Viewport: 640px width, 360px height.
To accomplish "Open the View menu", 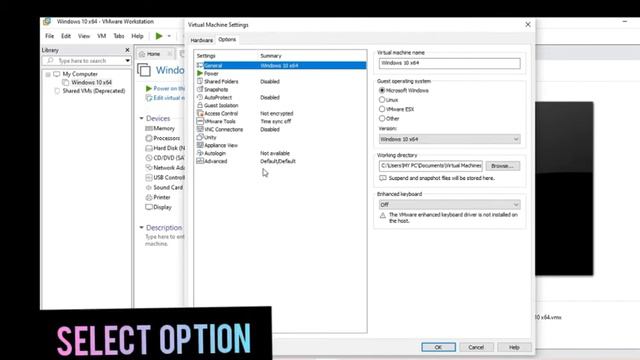I will pyautogui.click(x=84, y=36).
